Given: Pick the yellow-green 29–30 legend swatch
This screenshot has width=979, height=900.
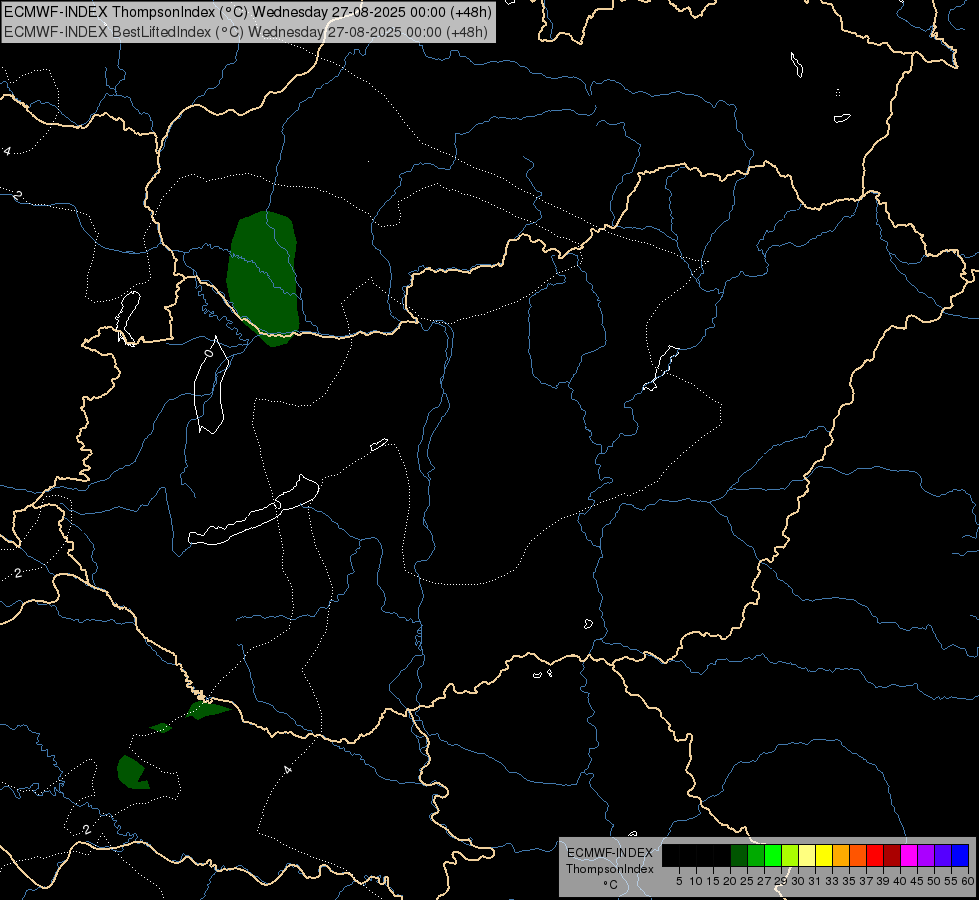Looking at the screenshot, I should (790, 855).
